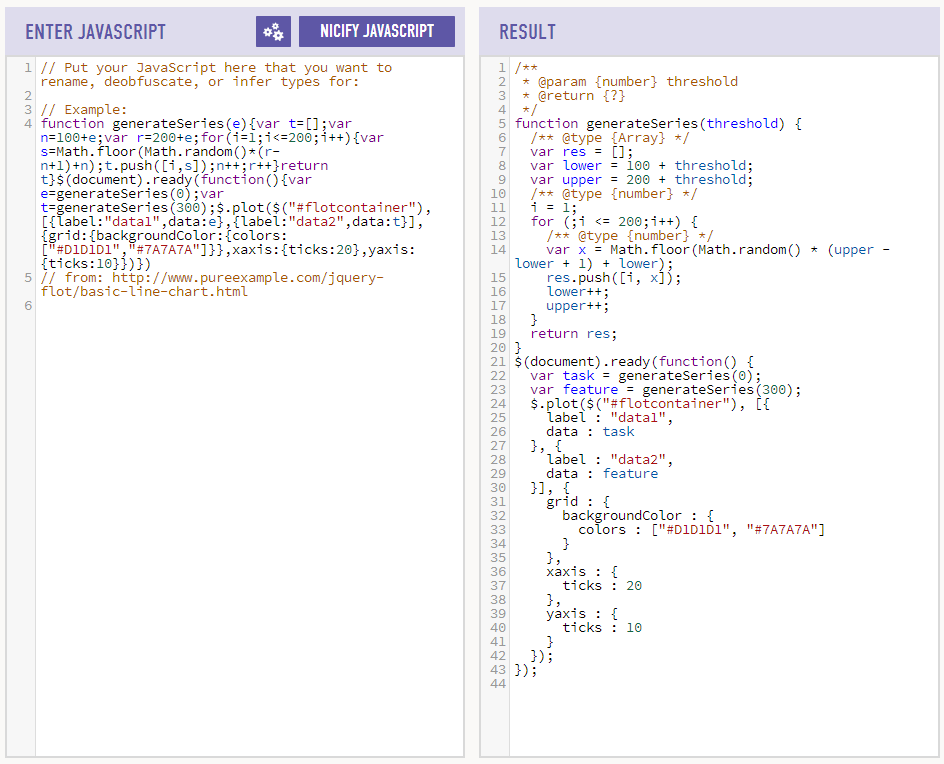Click the pureexample.com URL comment in input

point(212,285)
